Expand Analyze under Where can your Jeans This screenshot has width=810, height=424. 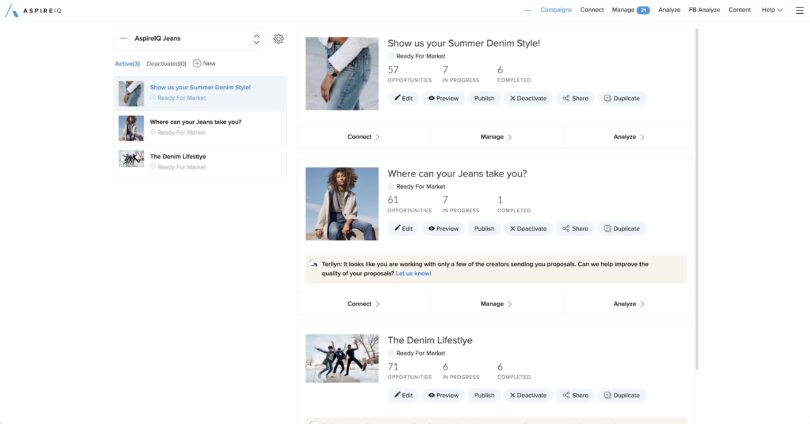point(628,304)
